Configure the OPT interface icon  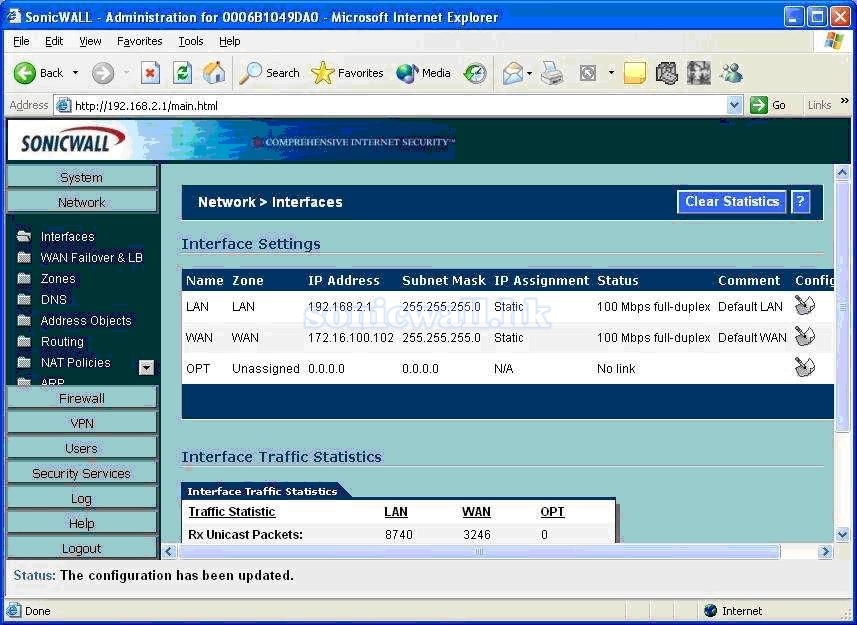(x=804, y=367)
